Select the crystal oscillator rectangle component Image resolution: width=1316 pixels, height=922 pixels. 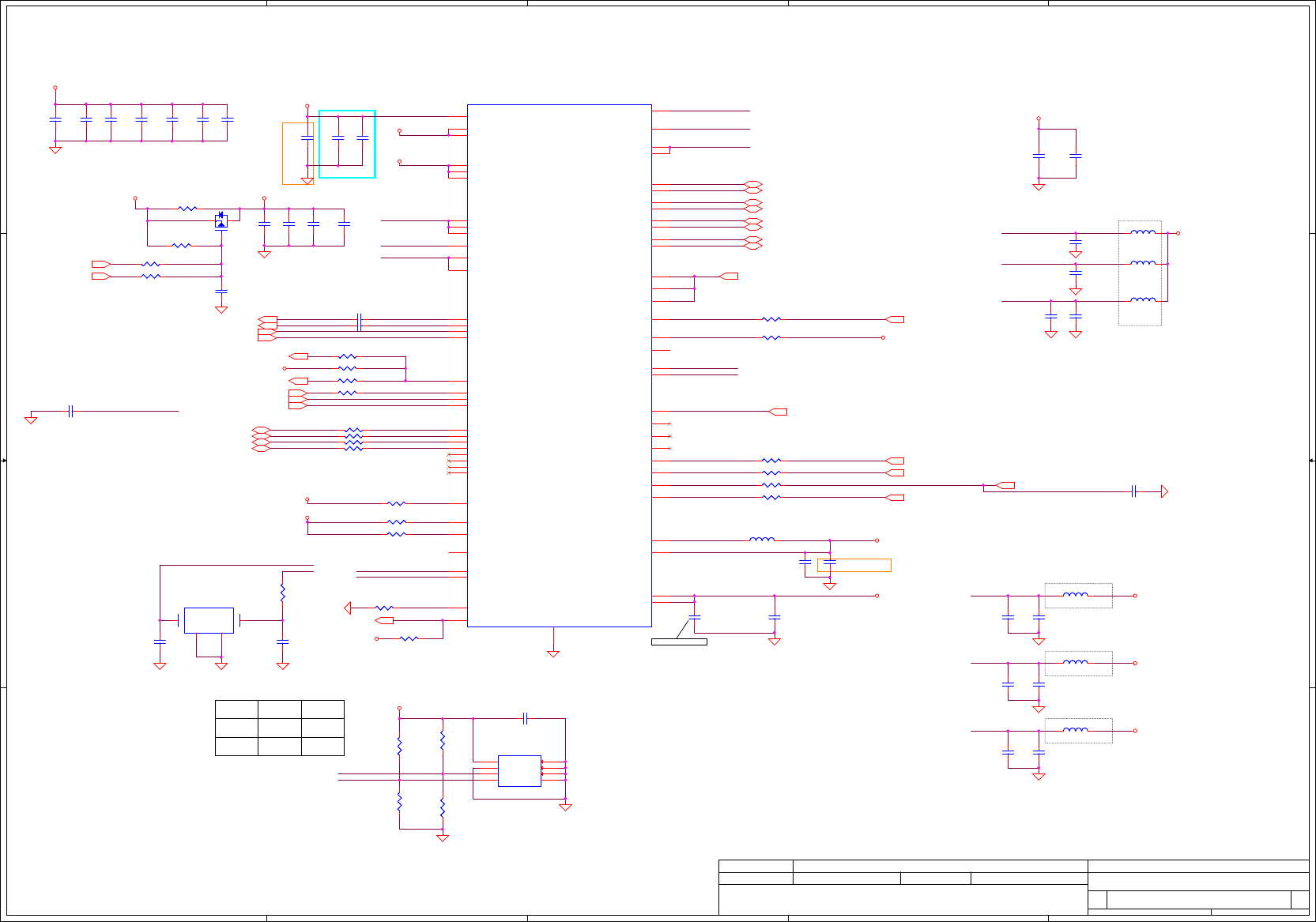point(209,620)
